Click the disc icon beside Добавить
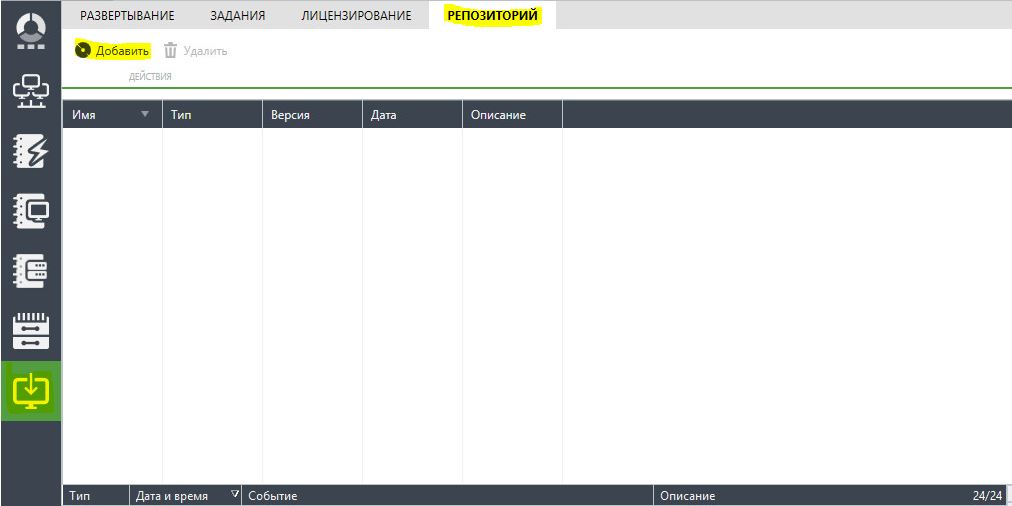 click(83, 50)
